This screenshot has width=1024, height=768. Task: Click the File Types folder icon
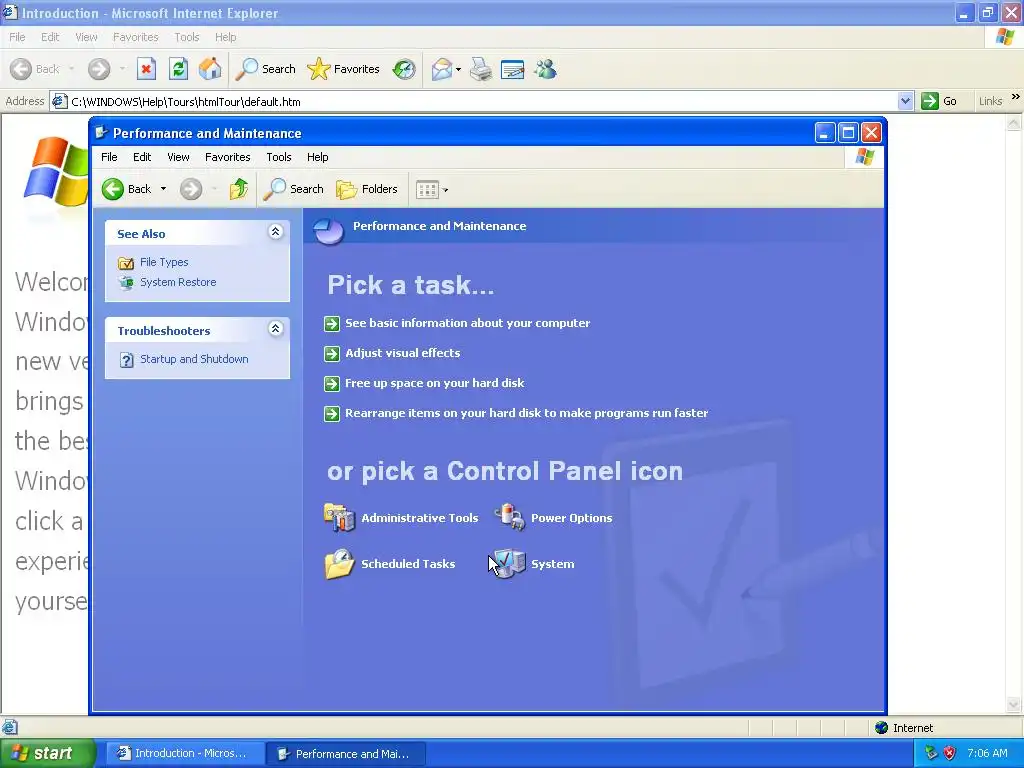click(126, 263)
